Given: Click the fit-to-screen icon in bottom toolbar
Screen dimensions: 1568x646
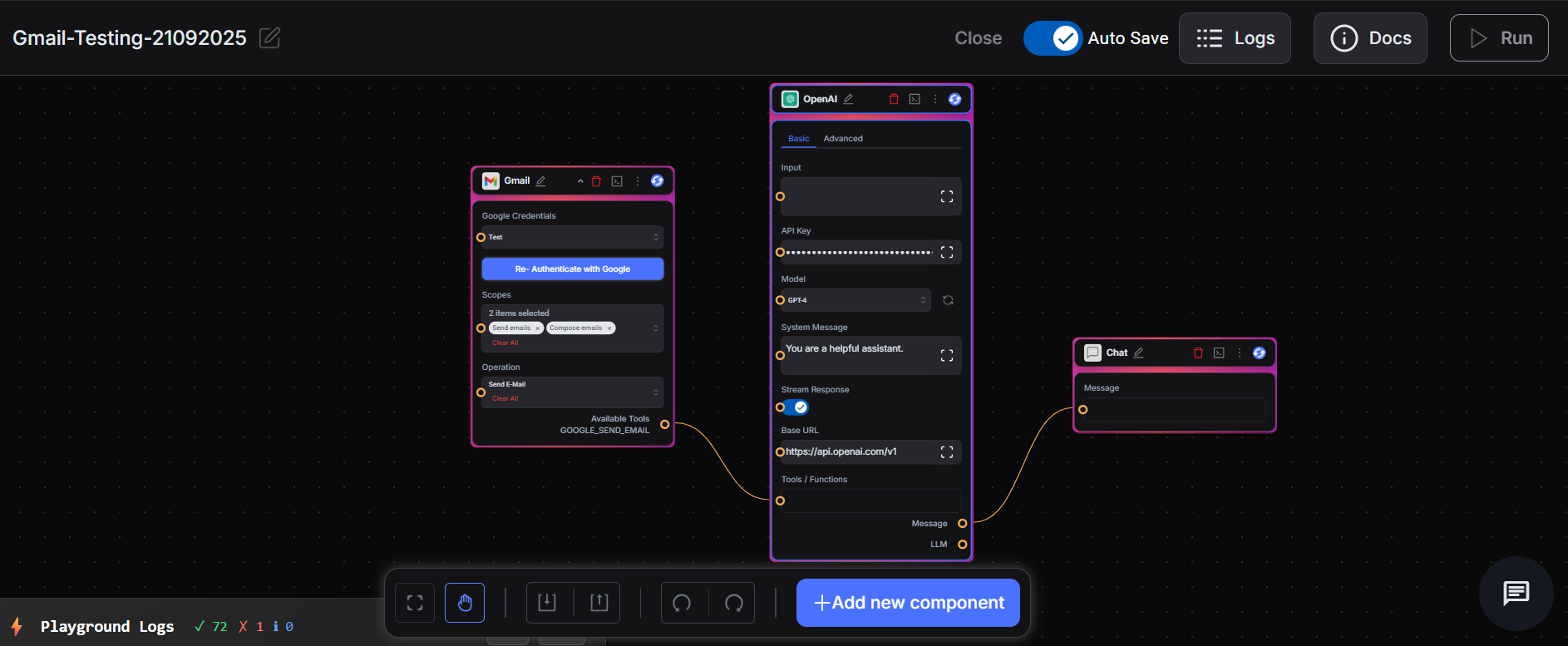Looking at the screenshot, I should 415,603.
